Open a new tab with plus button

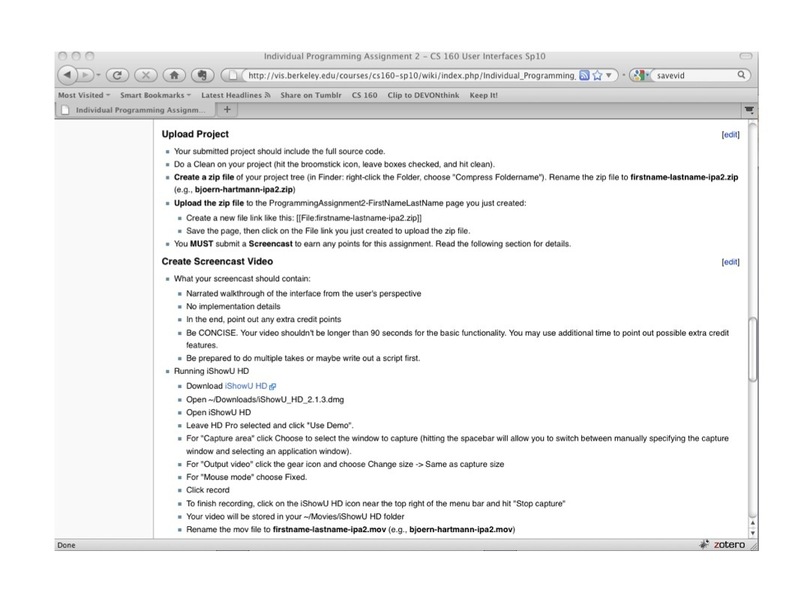click(x=227, y=109)
